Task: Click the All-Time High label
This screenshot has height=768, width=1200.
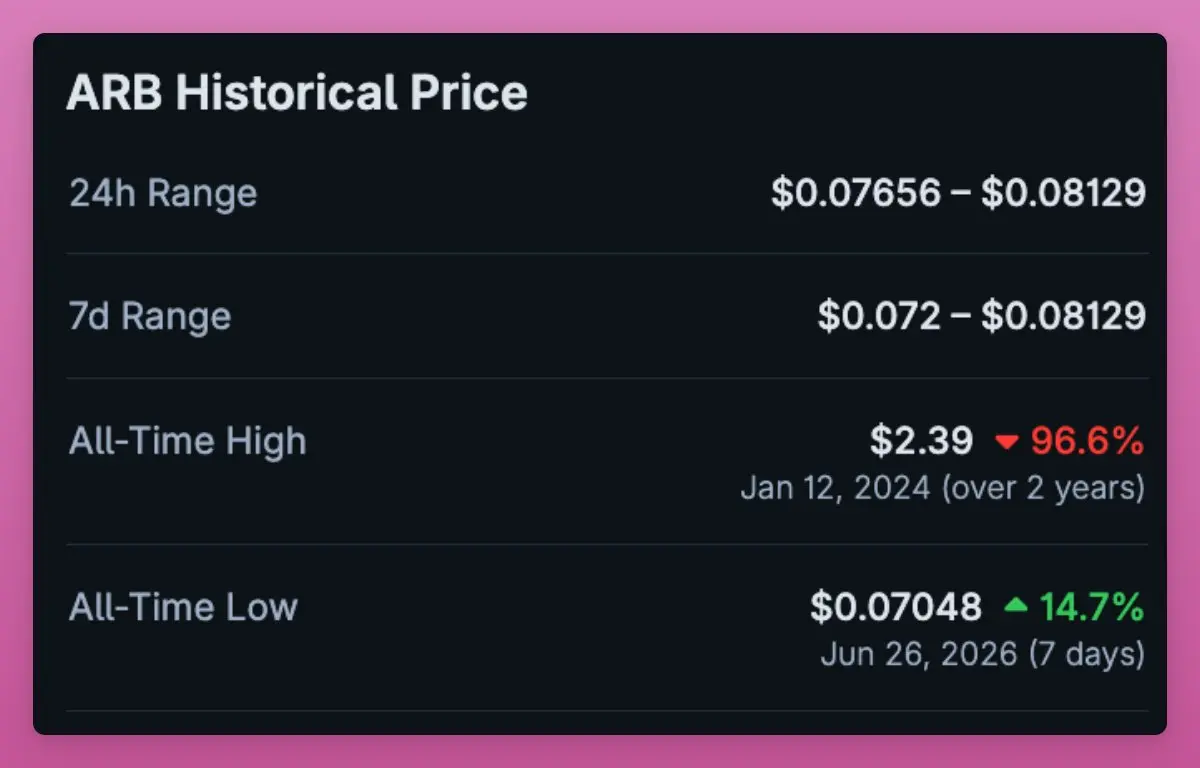Action: pos(188,441)
